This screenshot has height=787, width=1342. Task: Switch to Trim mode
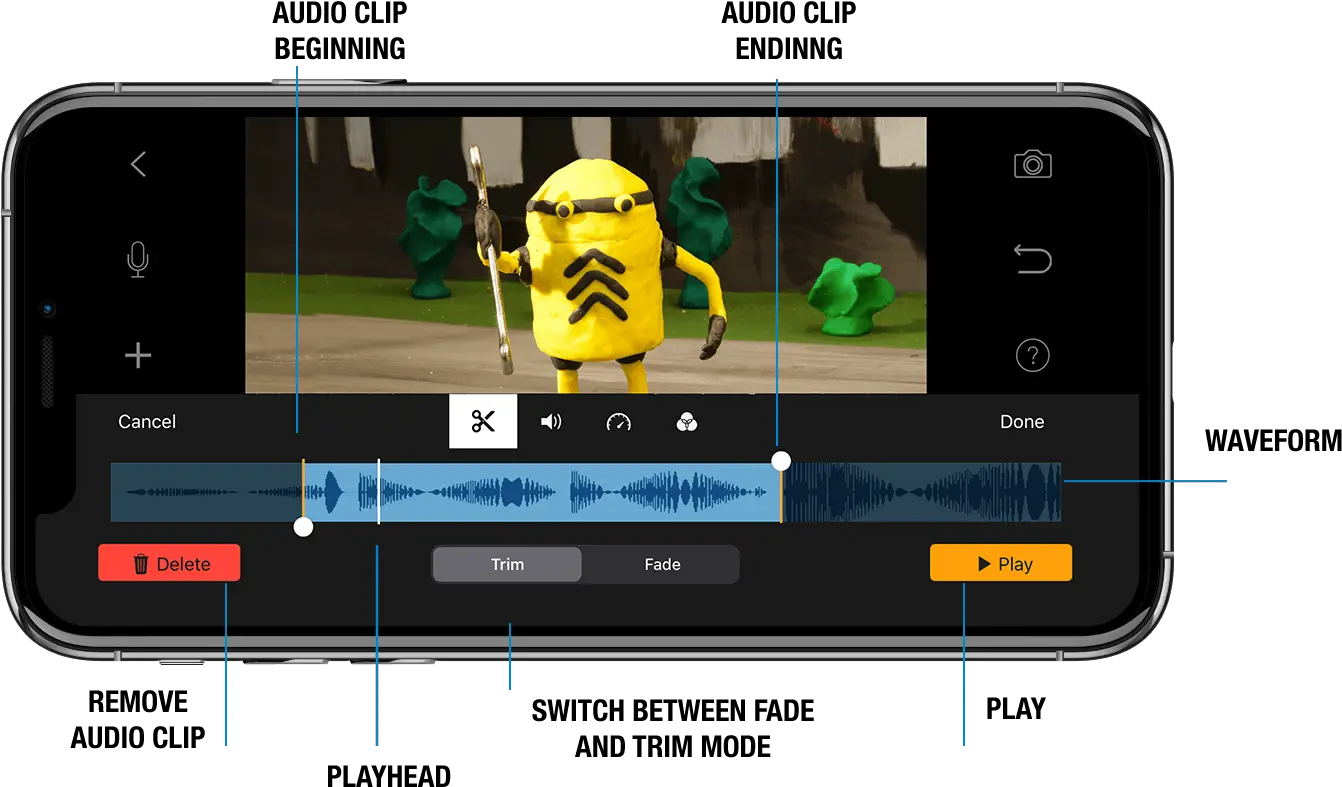click(x=507, y=564)
